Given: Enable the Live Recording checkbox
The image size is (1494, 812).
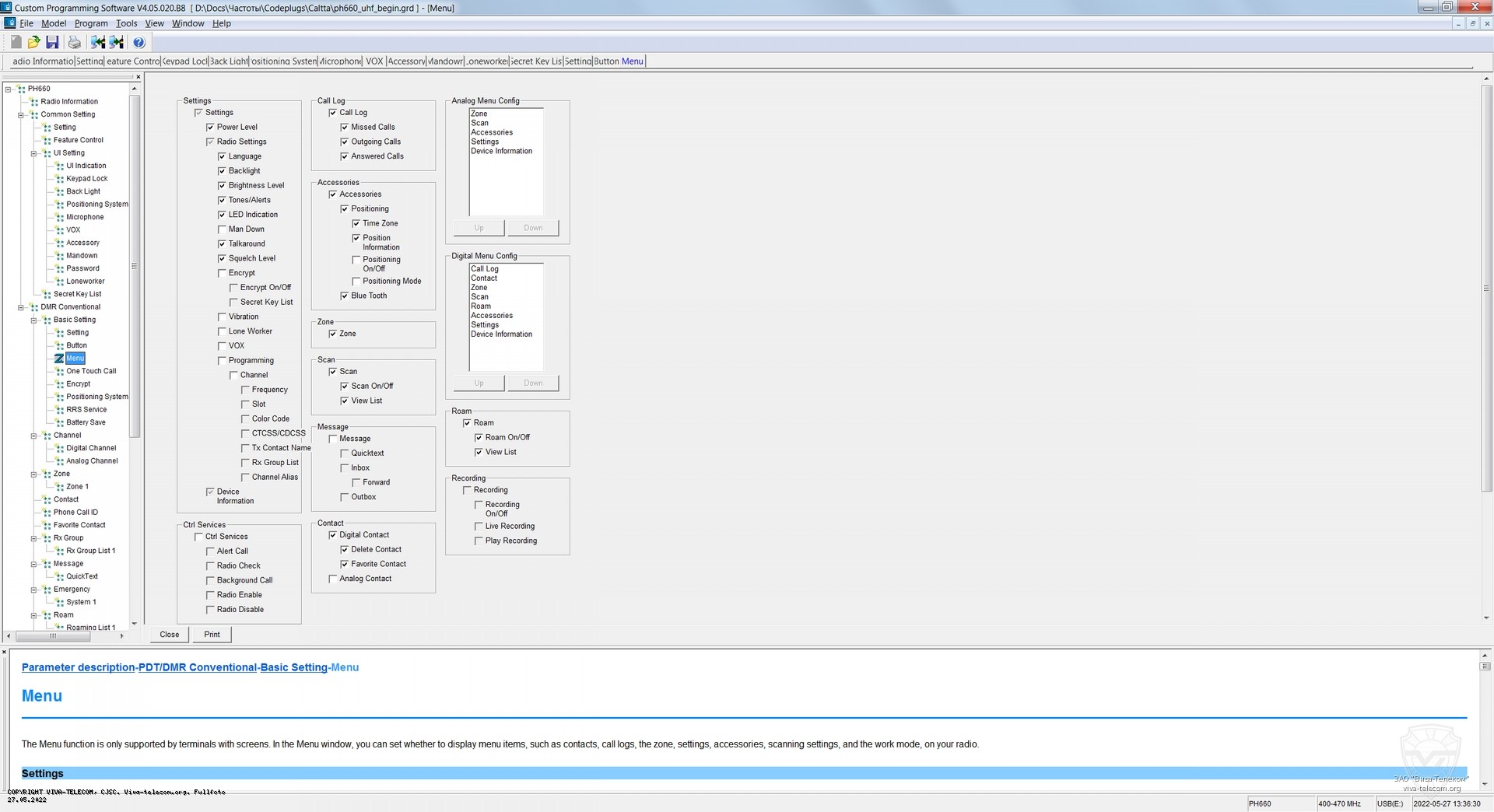Looking at the screenshot, I should point(479,527).
